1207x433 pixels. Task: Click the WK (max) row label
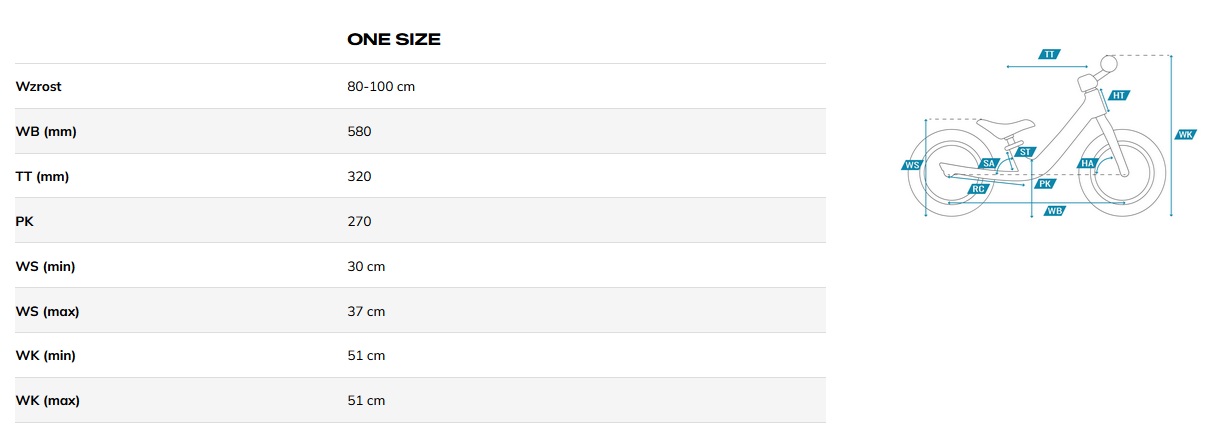pyautogui.click(x=48, y=401)
